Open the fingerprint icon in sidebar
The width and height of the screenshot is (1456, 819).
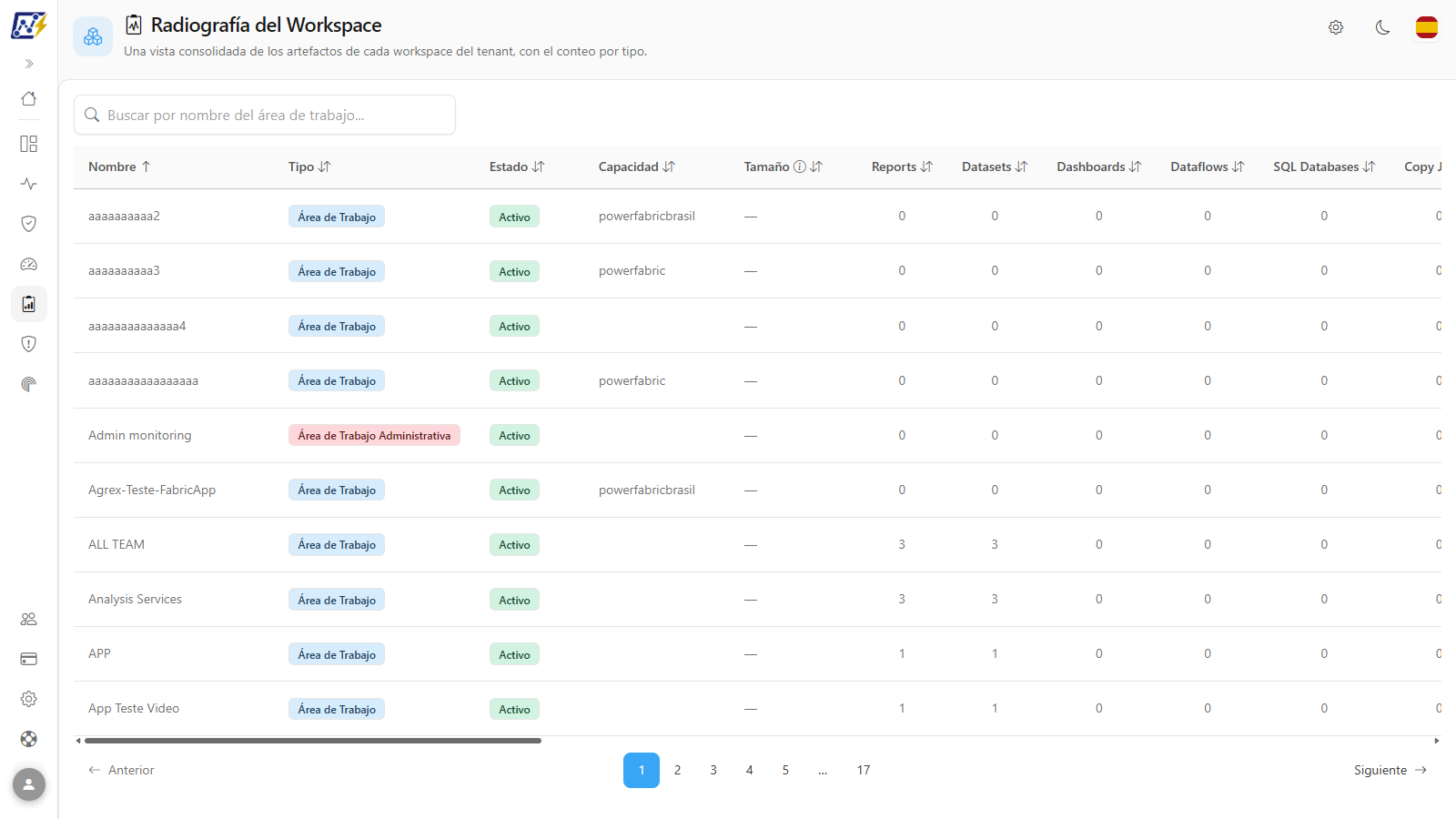(29, 384)
